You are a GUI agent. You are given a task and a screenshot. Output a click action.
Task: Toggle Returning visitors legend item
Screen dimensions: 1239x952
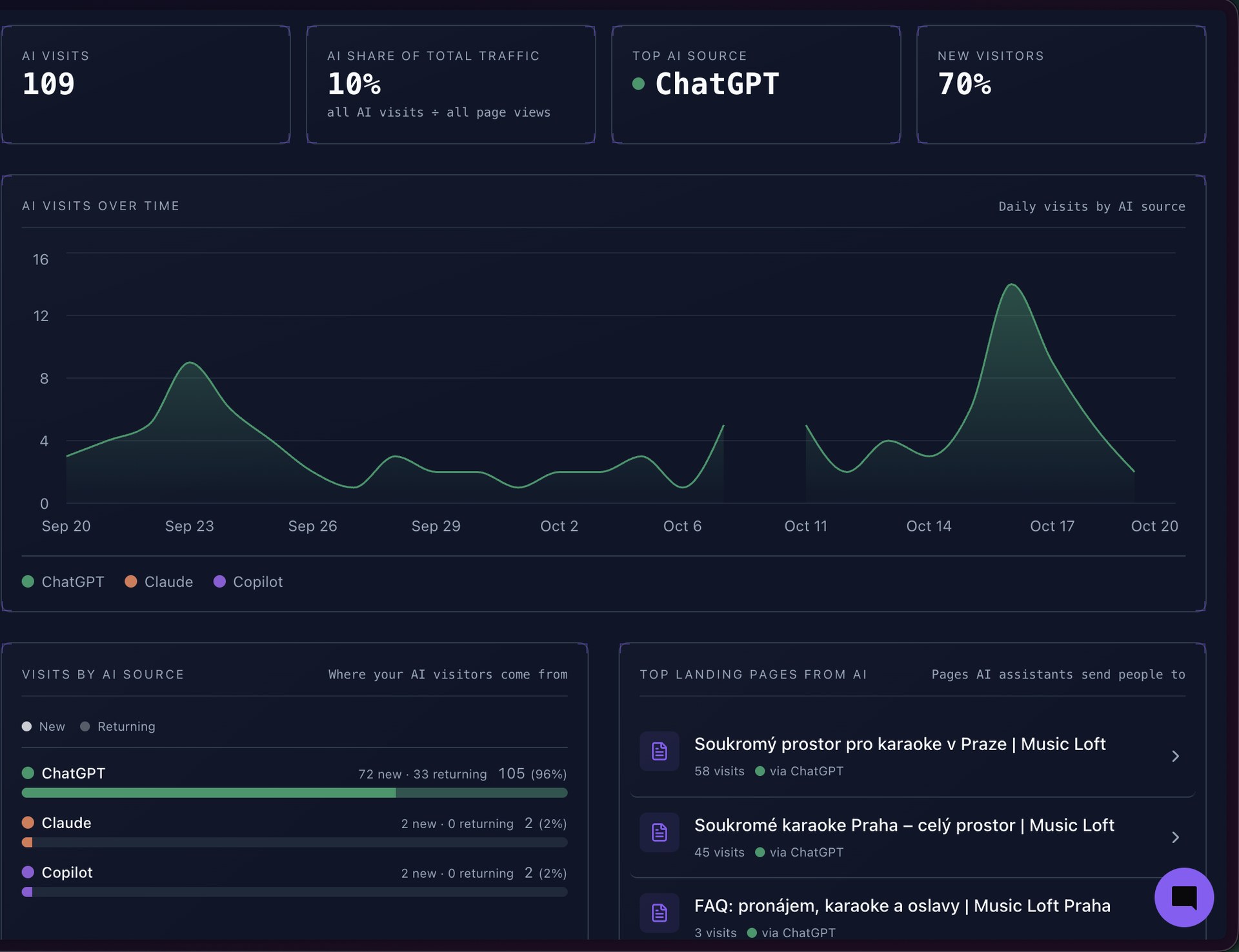[x=118, y=726]
